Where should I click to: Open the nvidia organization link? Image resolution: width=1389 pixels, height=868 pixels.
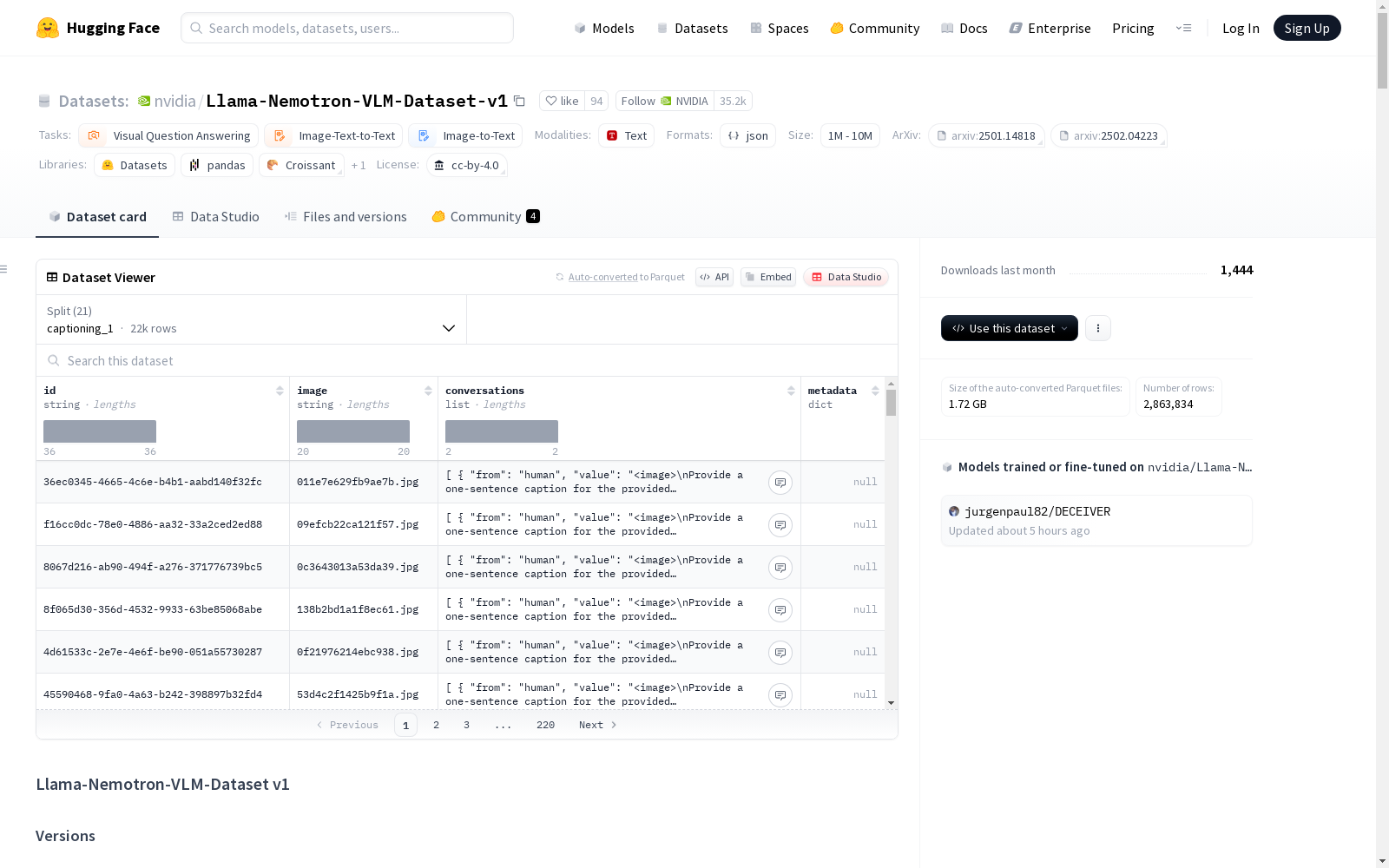tap(175, 101)
